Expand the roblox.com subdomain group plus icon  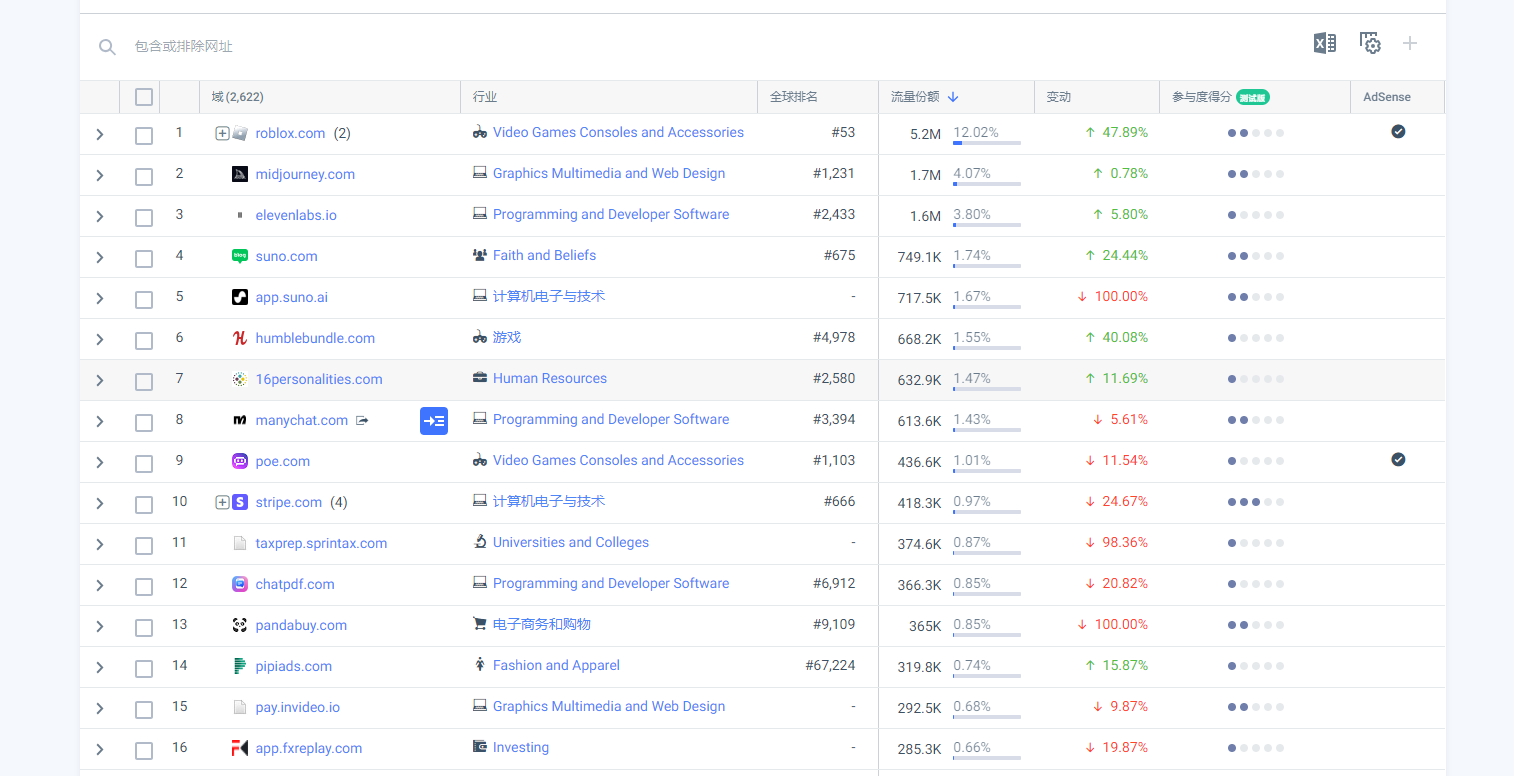(222, 134)
